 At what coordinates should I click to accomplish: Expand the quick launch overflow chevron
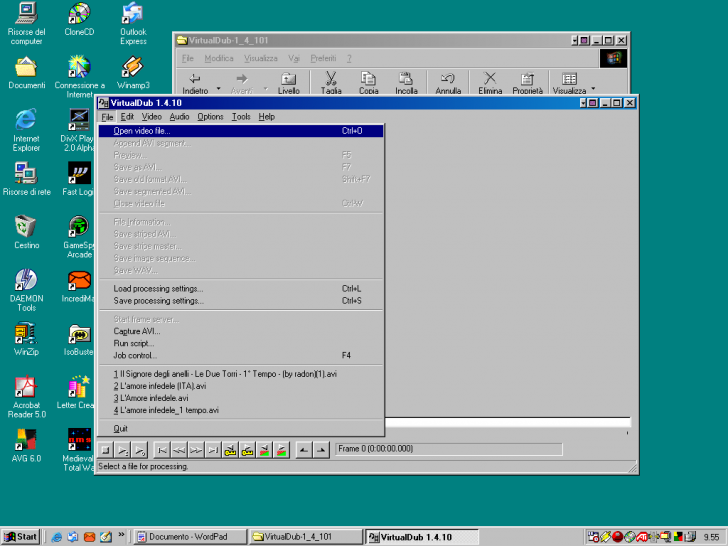[x=121, y=534]
